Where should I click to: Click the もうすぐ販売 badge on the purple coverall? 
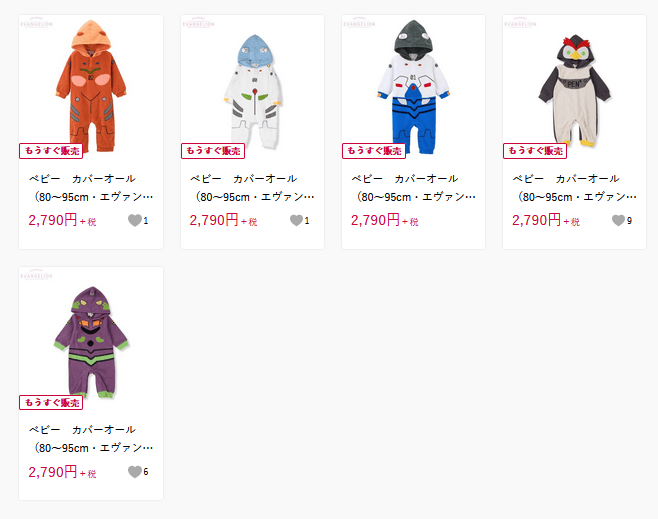(x=51, y=403)
